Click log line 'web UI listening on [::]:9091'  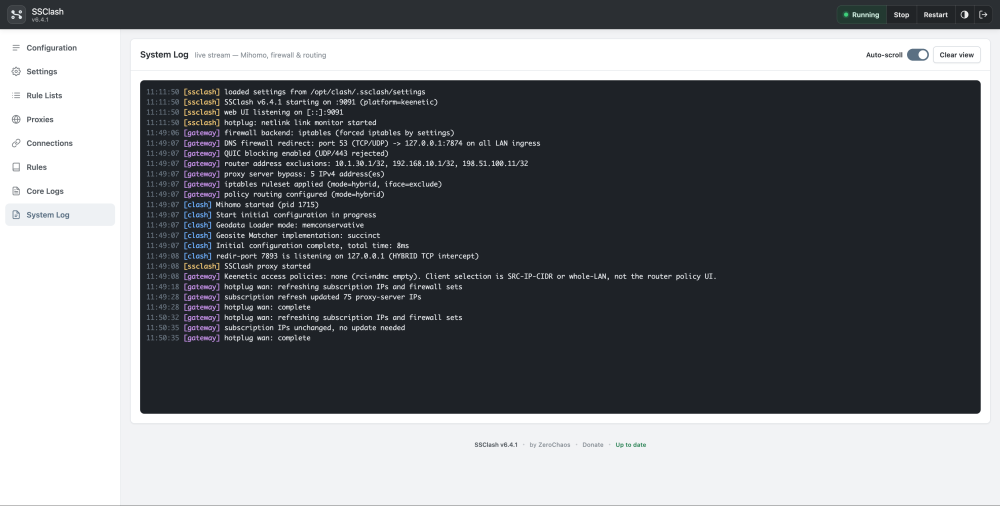click(244, 112)
